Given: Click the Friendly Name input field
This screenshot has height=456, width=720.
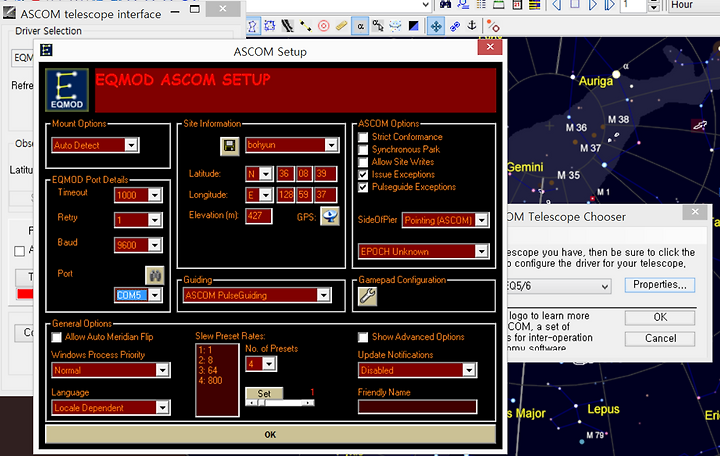Looking at the screenshot, I should point(417,407).
